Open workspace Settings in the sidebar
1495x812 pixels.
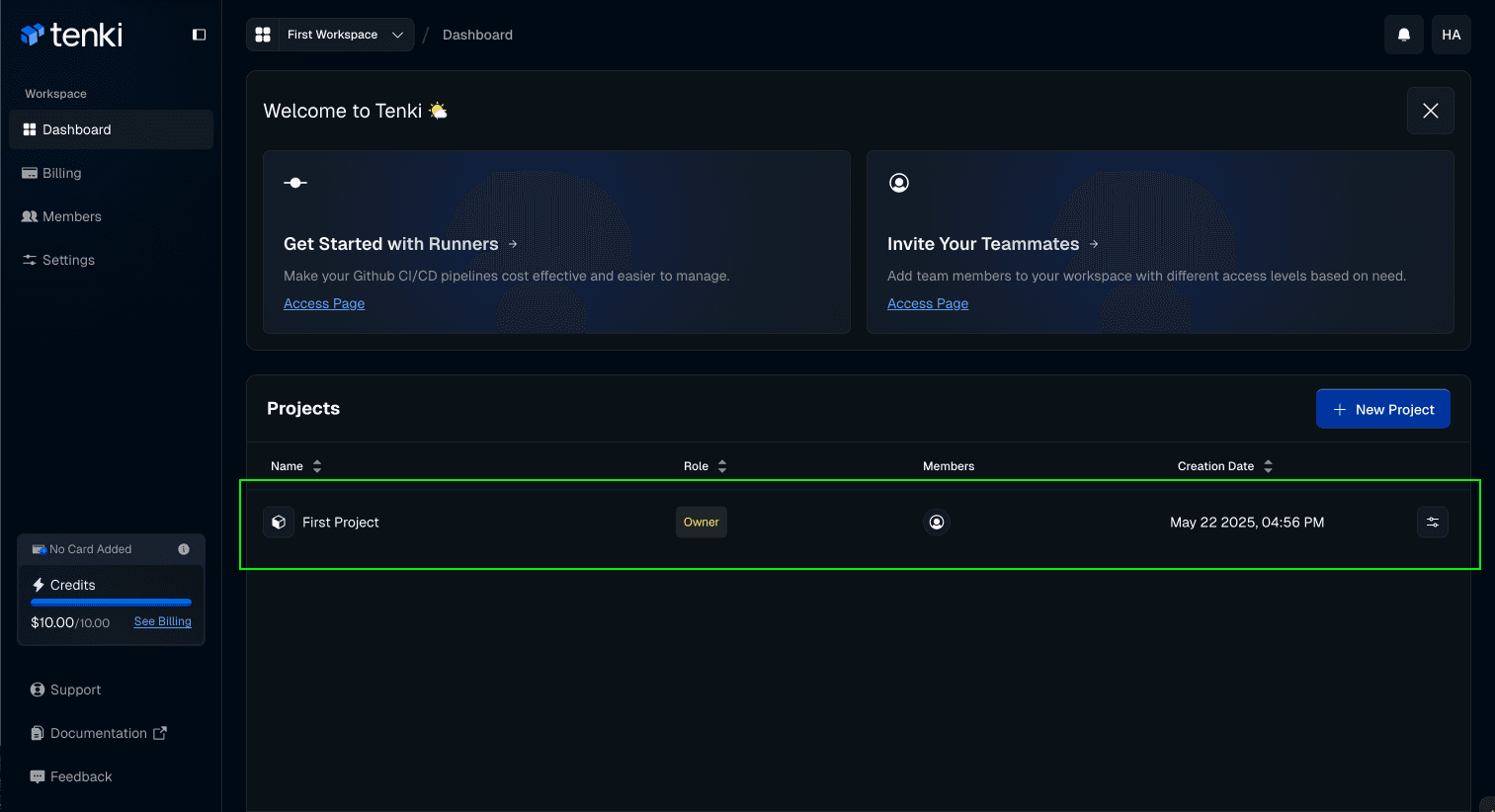click(x=111, y=260)
